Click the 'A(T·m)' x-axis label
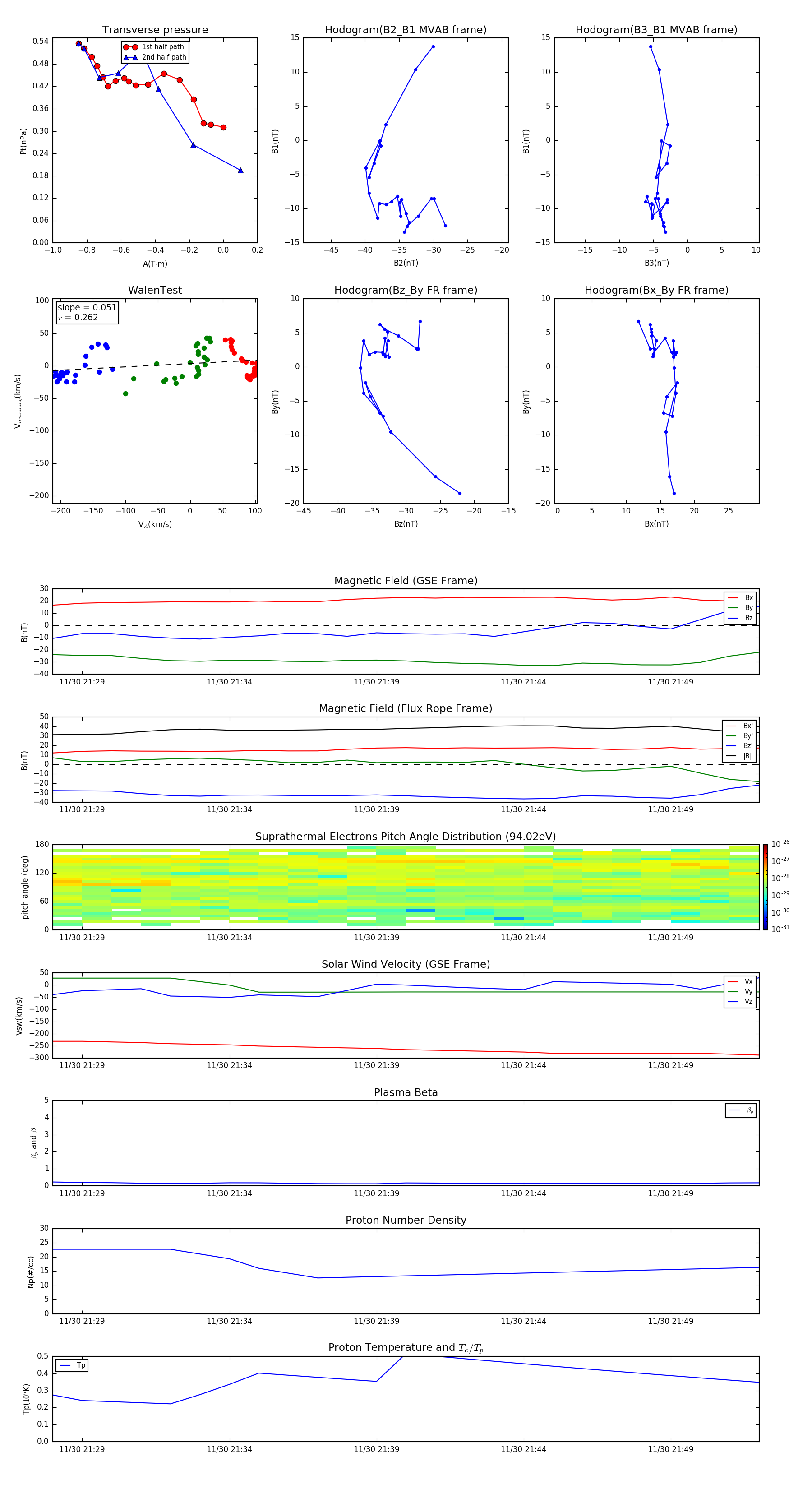 pos(155,264)
